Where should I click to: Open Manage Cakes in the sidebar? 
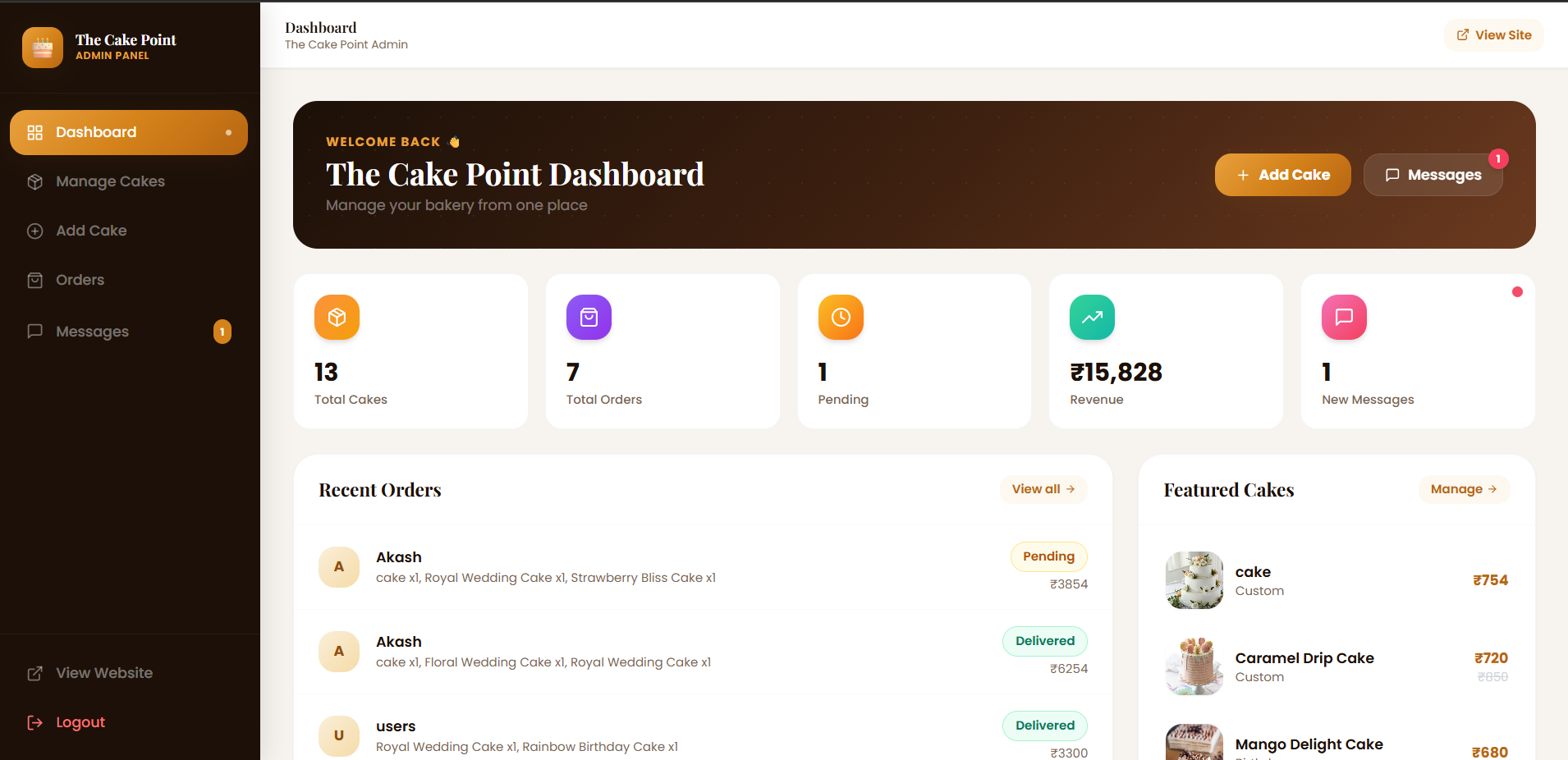pos(110,181)
